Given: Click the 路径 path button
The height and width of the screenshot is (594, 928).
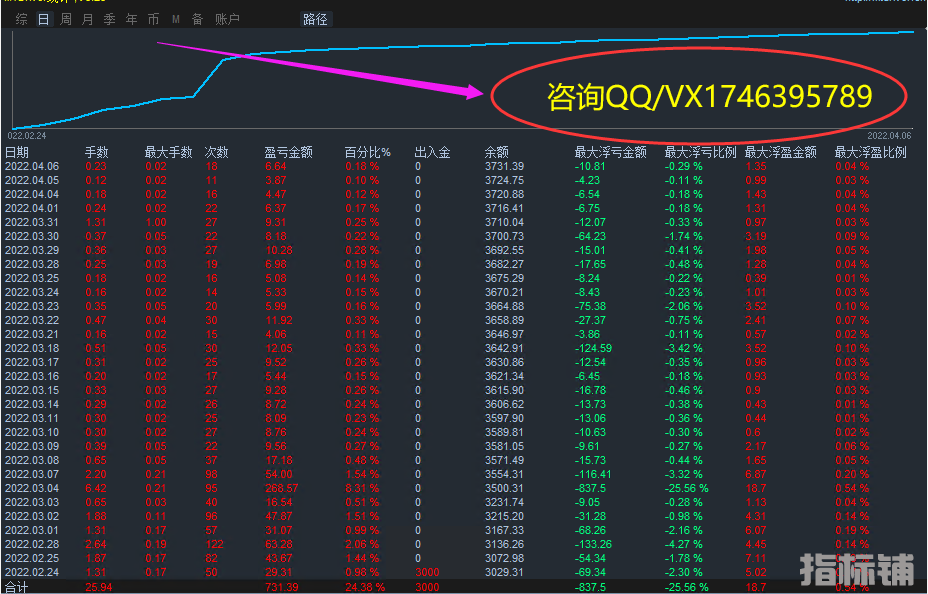Looking at the screenshot, I should click(x=315, y=19).
